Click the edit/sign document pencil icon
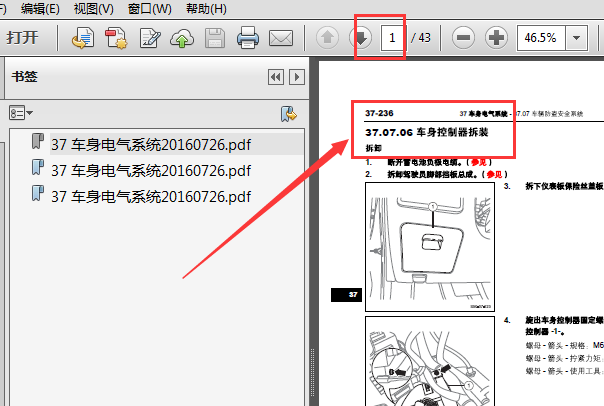Screen dimensions: 604x406 point(149,38)
